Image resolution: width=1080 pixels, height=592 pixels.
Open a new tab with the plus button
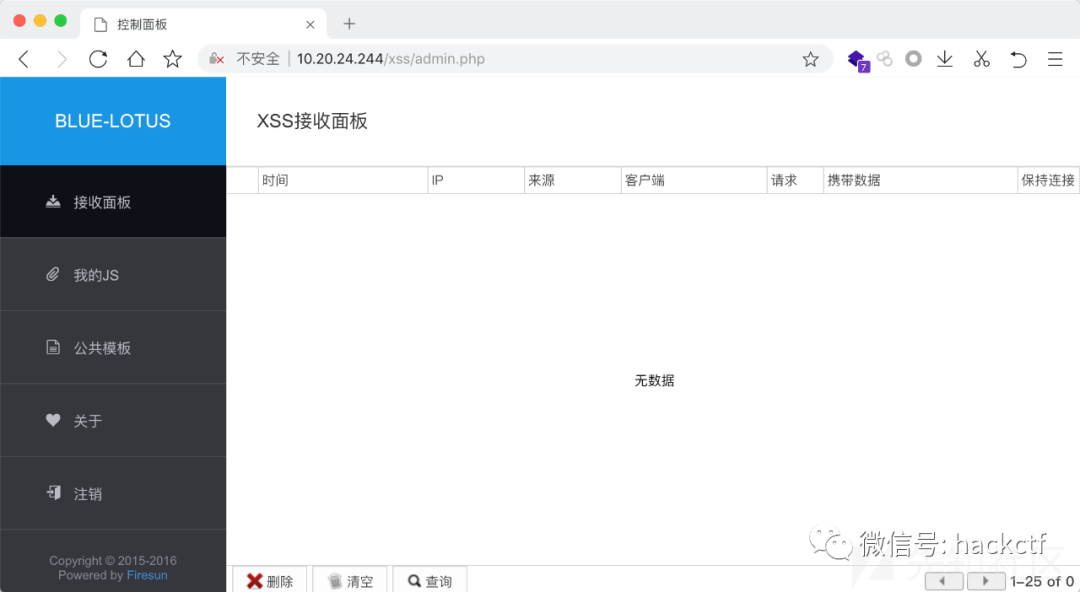(x=348, y=23)
